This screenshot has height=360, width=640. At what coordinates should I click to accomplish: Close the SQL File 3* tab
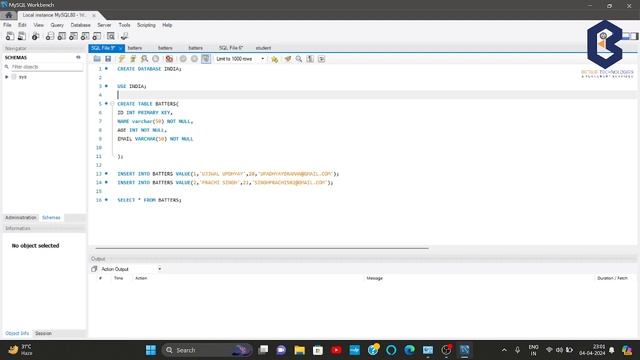click(x=120, y=48)
